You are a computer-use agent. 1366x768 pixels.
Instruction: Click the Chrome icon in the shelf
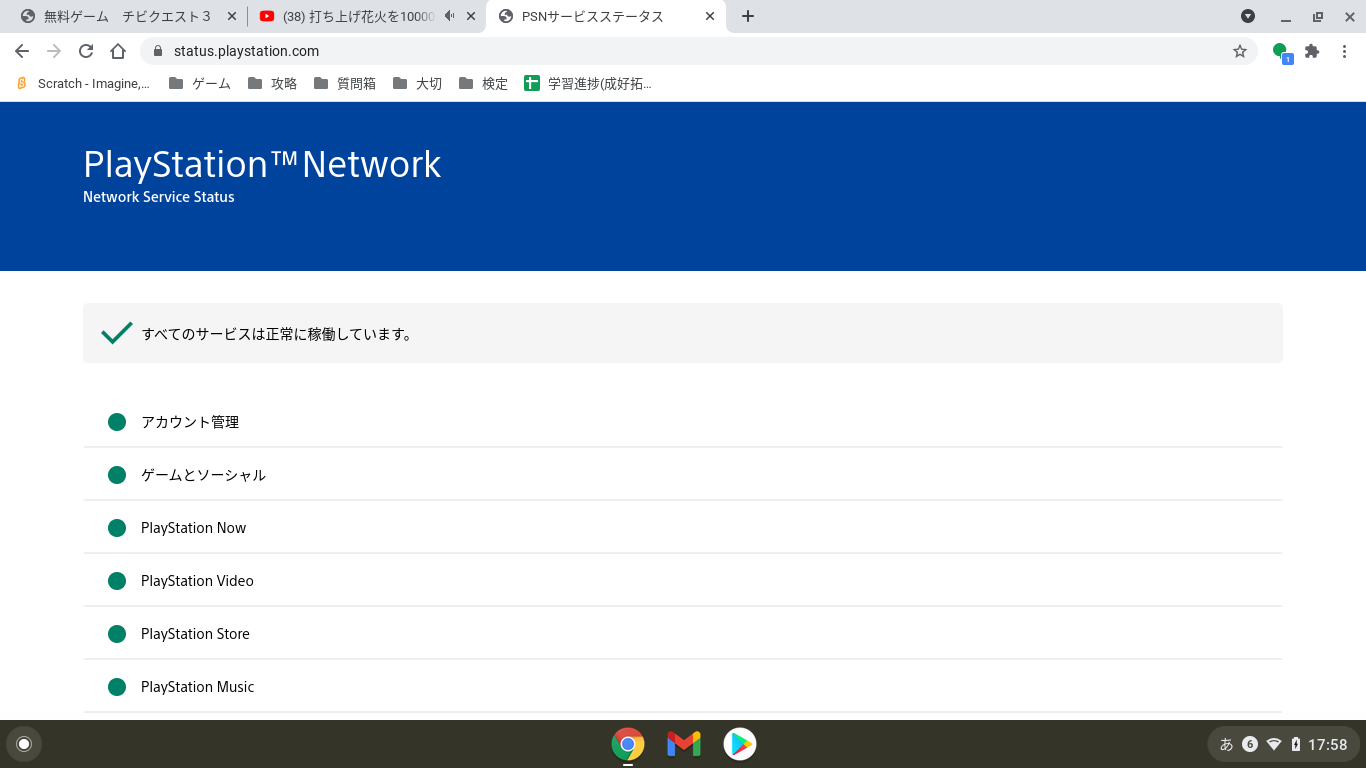[628, 744]
